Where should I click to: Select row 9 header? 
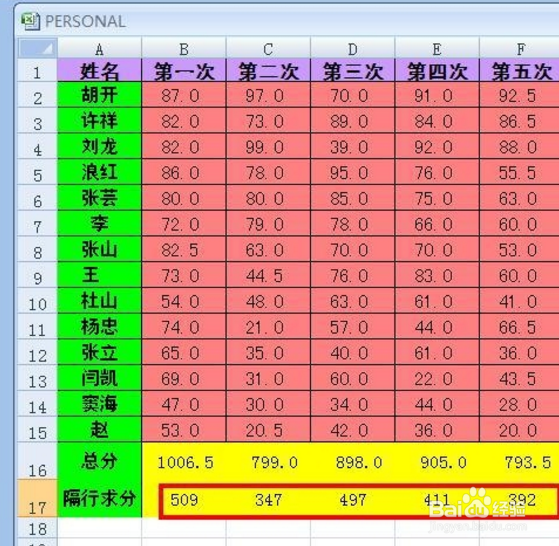37,275
